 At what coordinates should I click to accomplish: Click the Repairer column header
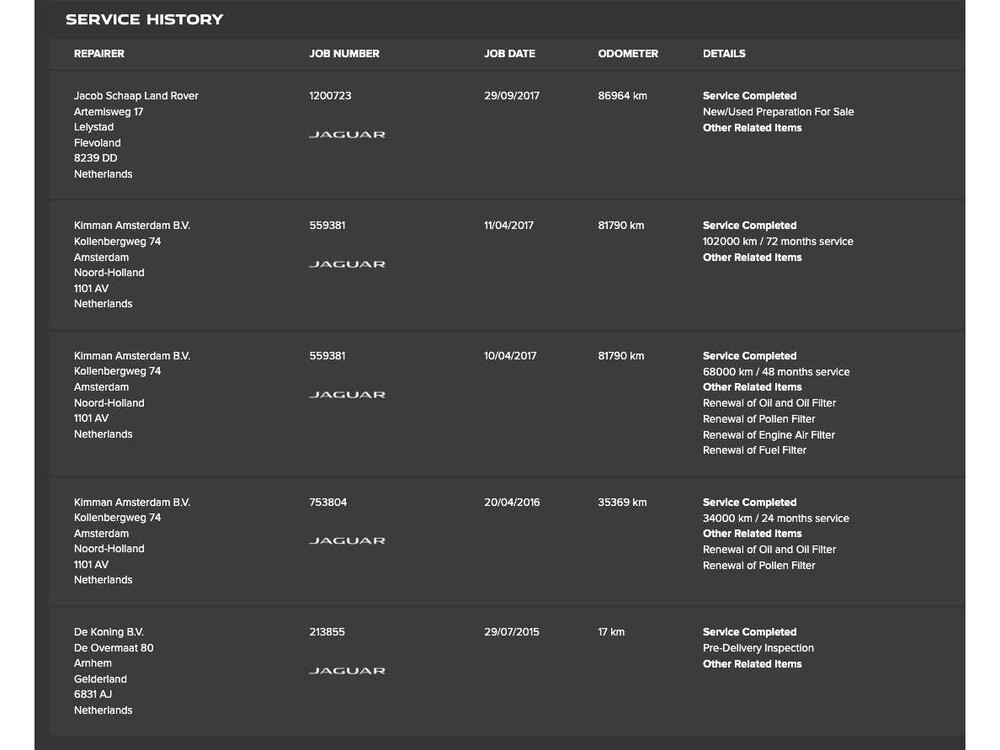click(x=99, y=54)
